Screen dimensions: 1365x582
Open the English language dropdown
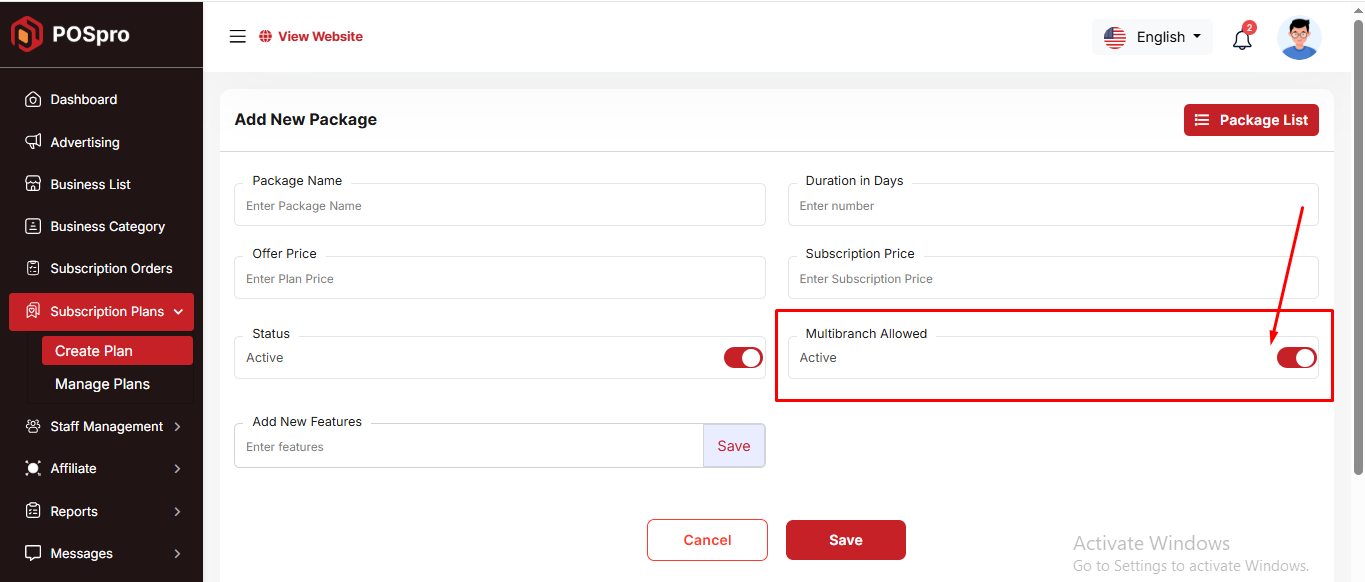[x=1152, y=37]
